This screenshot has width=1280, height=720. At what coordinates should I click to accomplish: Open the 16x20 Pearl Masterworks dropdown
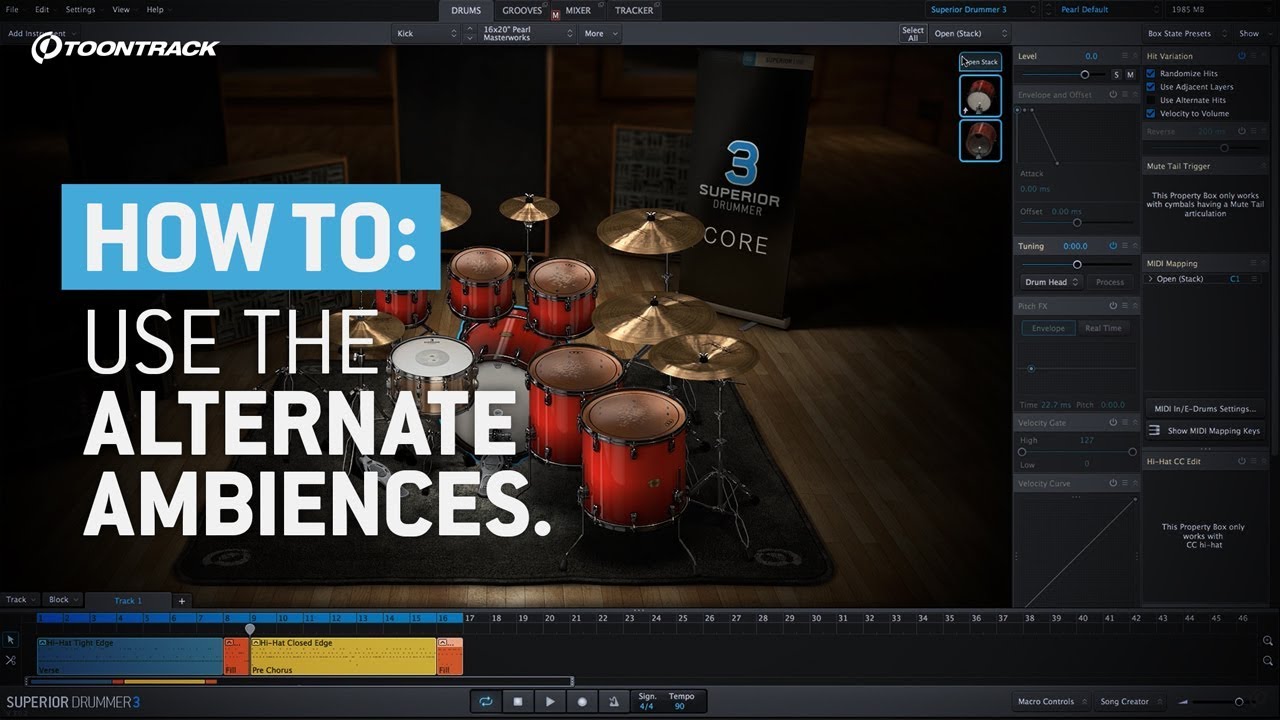click(x=528, y=33)
